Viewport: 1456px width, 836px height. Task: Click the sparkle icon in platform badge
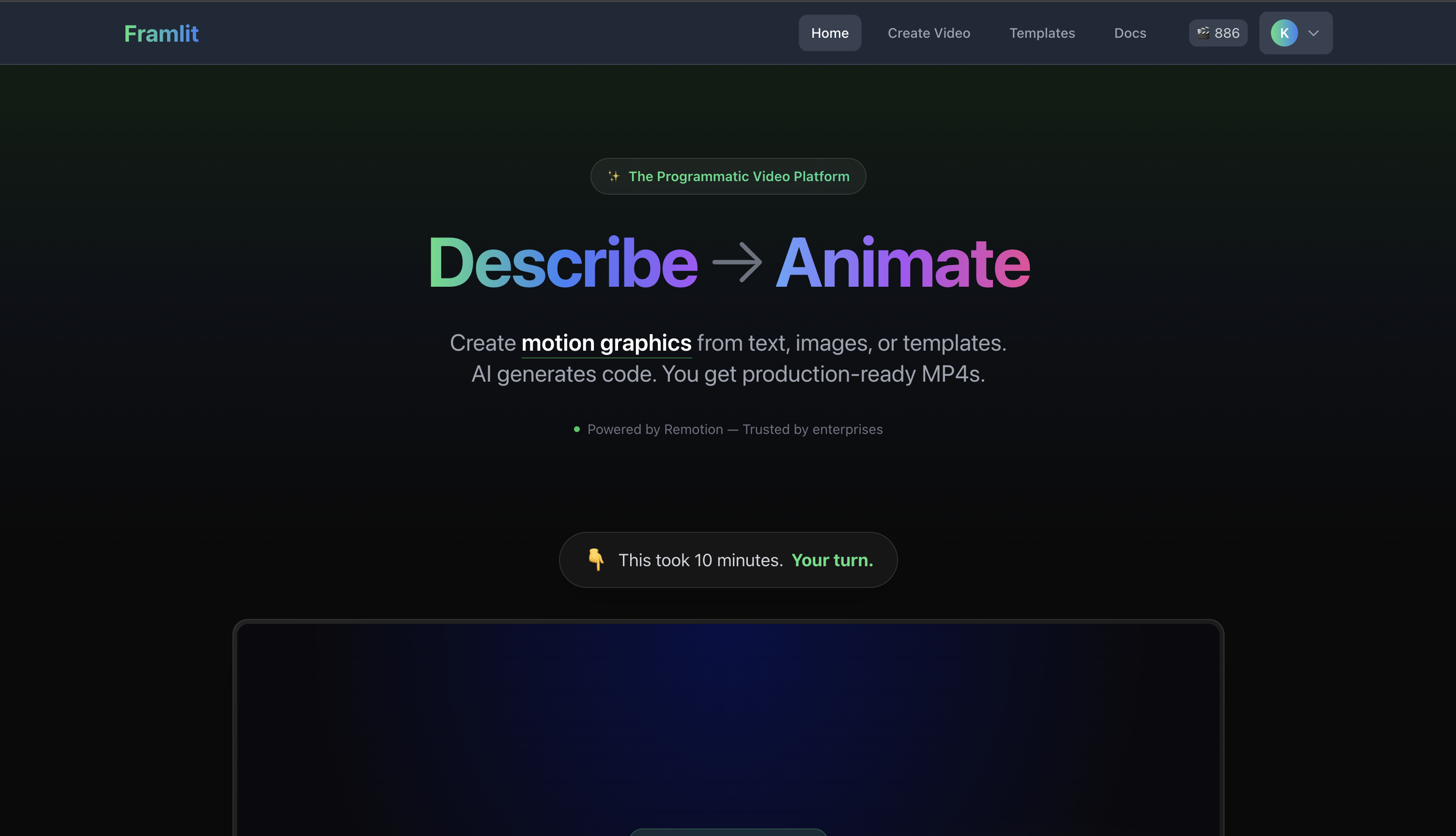click(x=614, y=176)
